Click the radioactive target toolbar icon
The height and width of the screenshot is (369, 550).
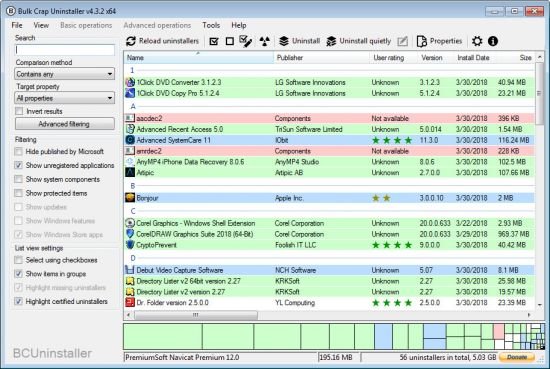[264, 41]
